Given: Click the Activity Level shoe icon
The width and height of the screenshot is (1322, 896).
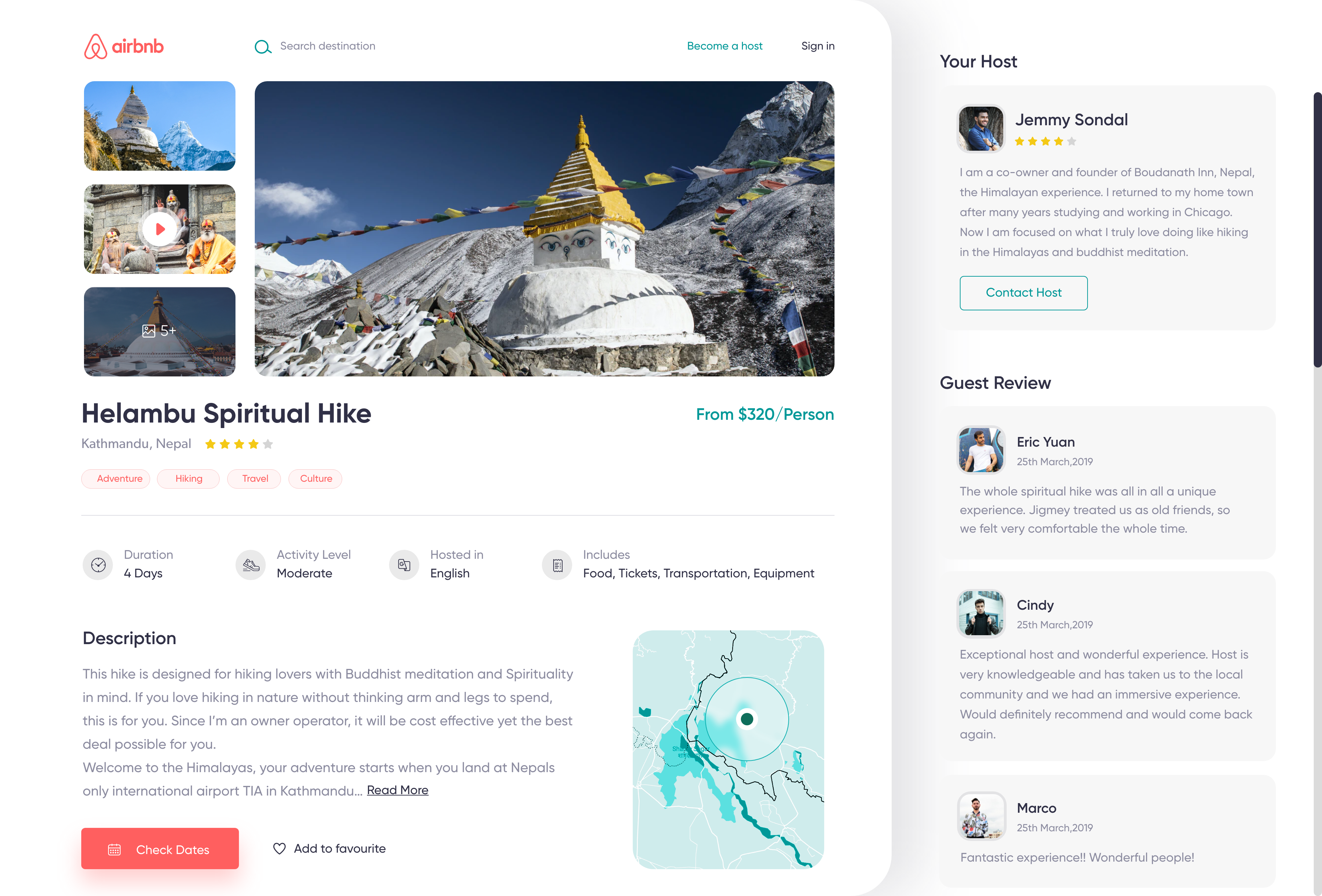Looking at the screenshot, I should pos(251,565).
